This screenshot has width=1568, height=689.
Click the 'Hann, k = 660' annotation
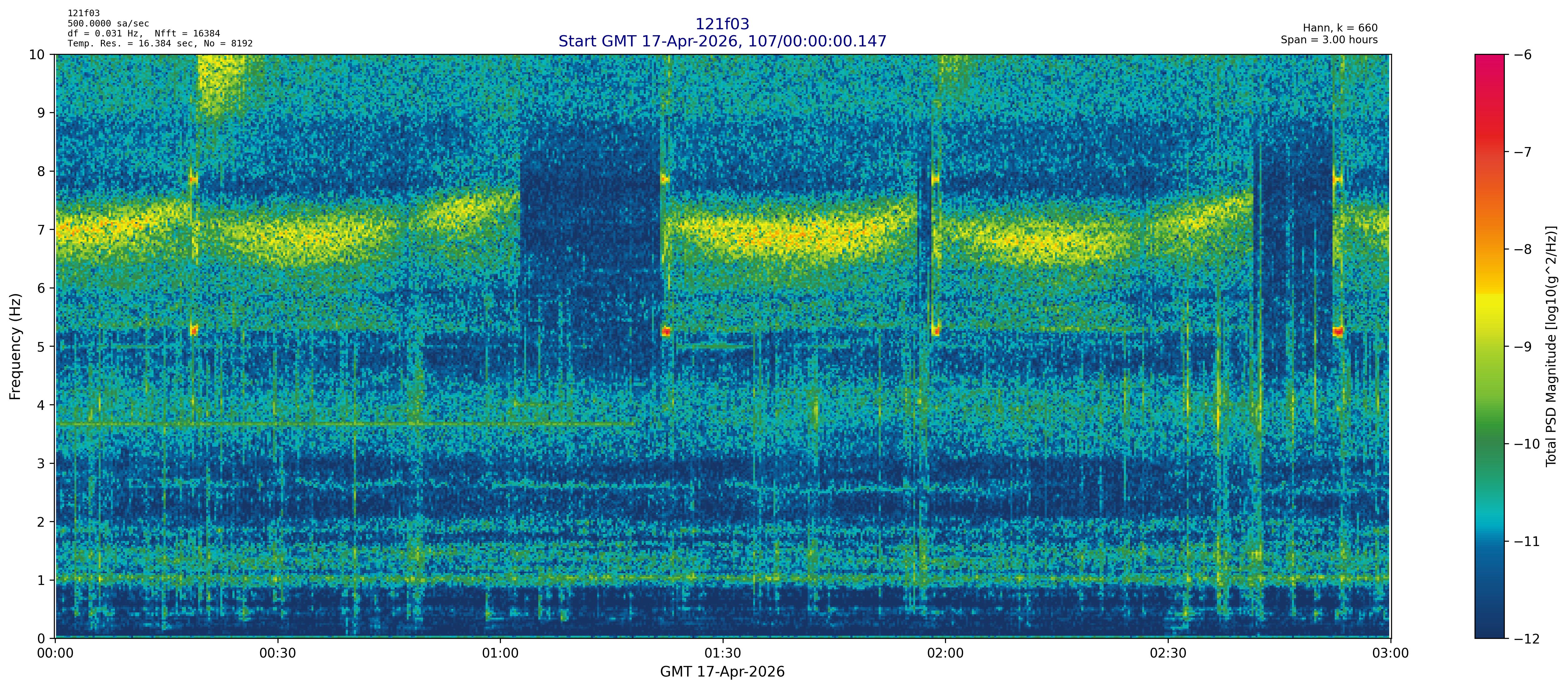point(1340,28)
